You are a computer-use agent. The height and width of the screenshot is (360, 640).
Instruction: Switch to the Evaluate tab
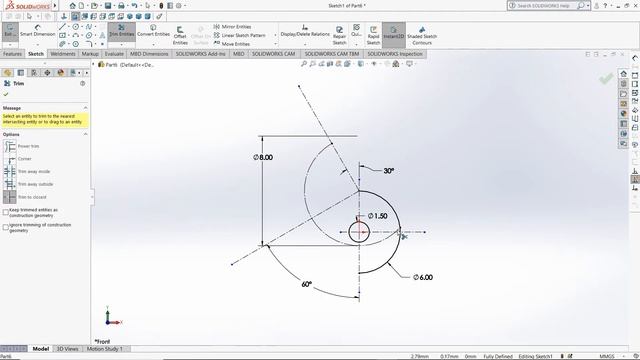(114, 54)
